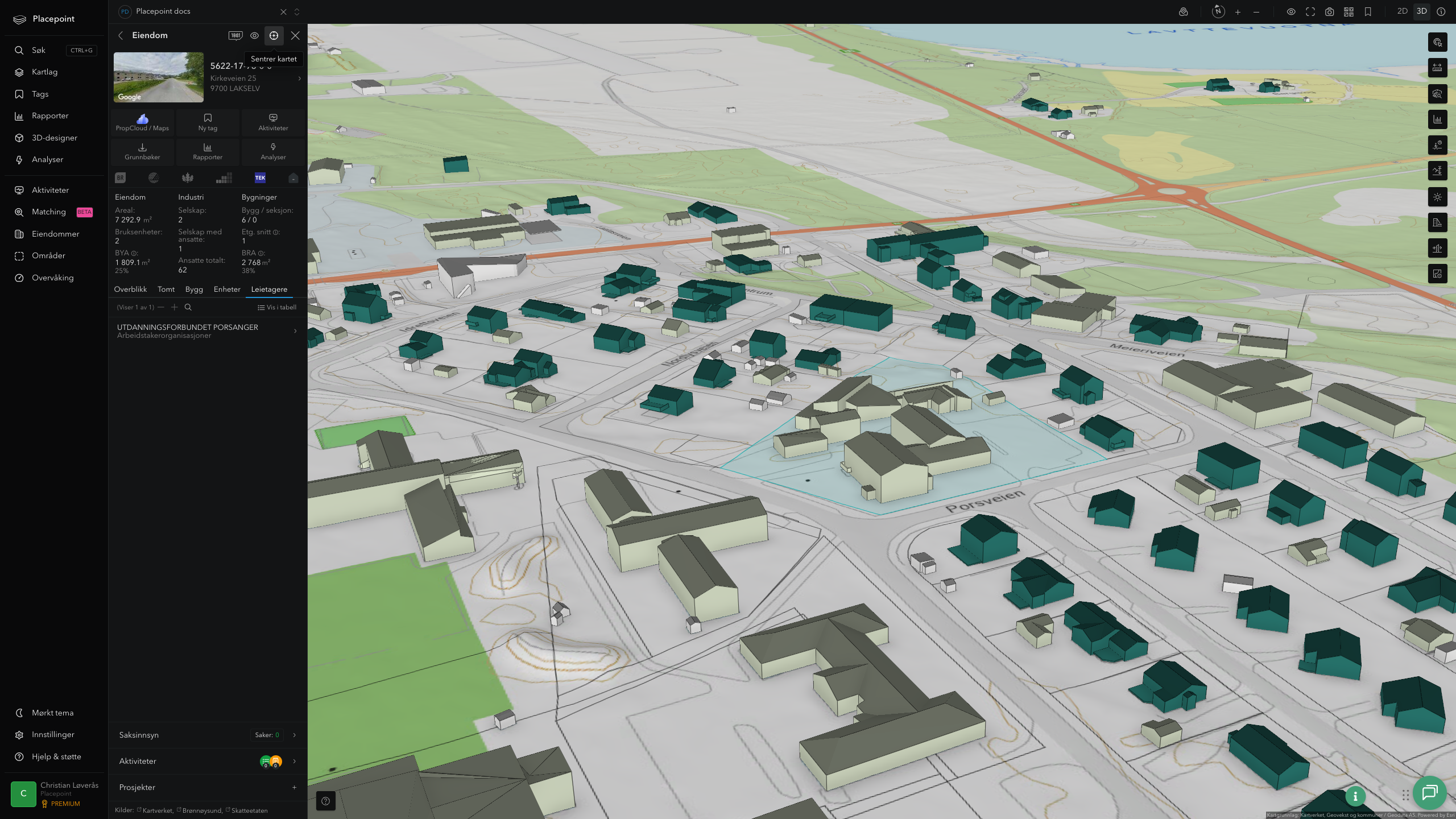Click the Søk search field
Screen dimensions: 1456x819
pos(54,50)
